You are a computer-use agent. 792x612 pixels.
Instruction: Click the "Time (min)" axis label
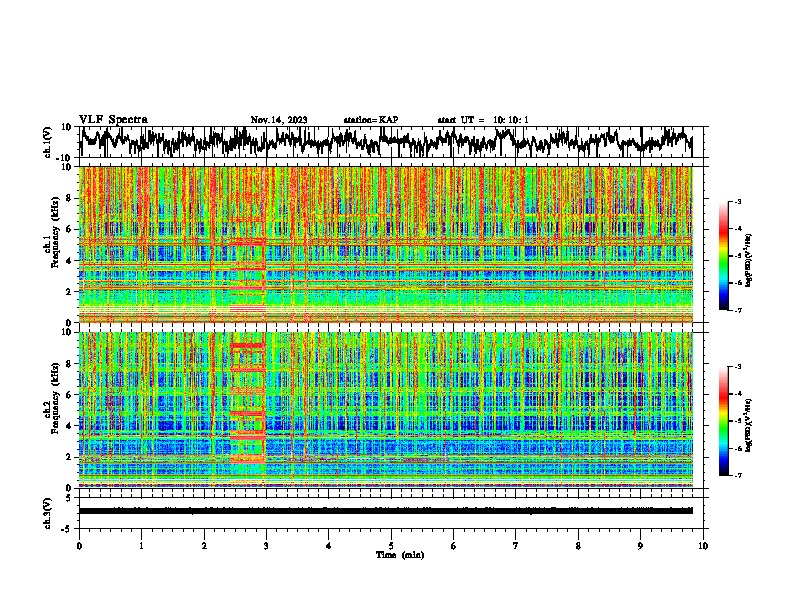click(400, 555)
